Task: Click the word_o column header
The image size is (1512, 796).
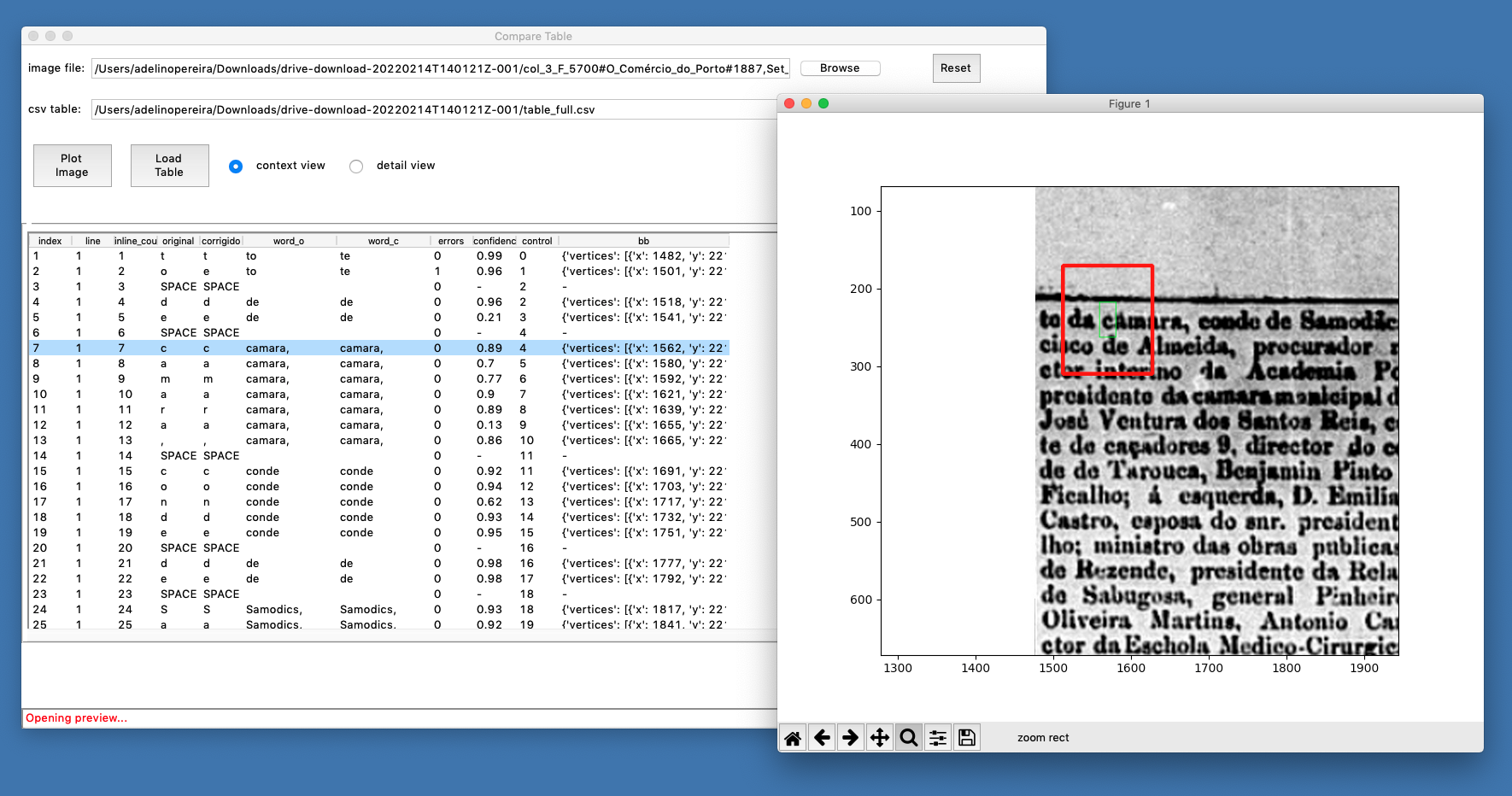Action: tap(288, 241)
